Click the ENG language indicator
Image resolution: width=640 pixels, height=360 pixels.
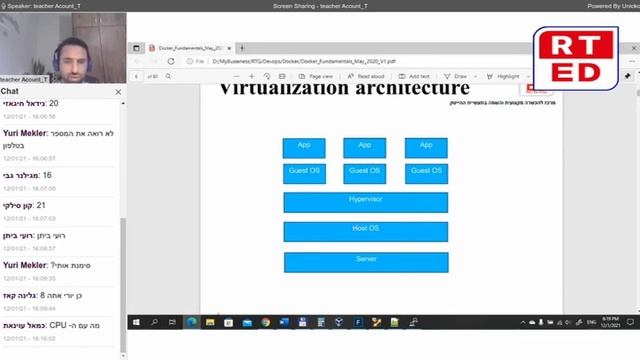(591, 322)
